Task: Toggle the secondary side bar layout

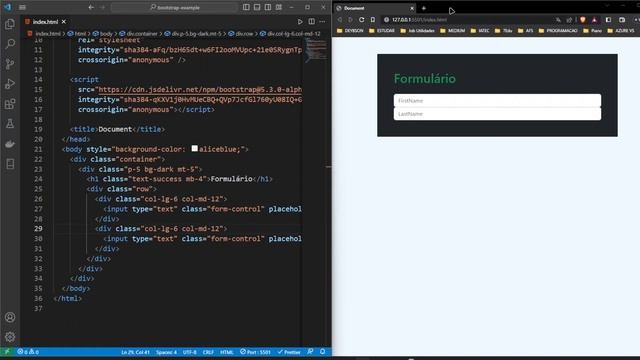Action: (268, 7)
